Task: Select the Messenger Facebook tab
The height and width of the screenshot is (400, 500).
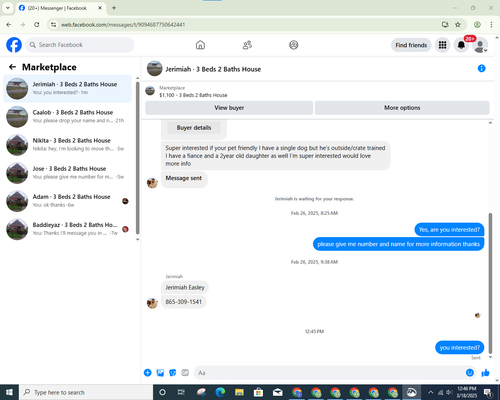Action: (x=61, y=8)
